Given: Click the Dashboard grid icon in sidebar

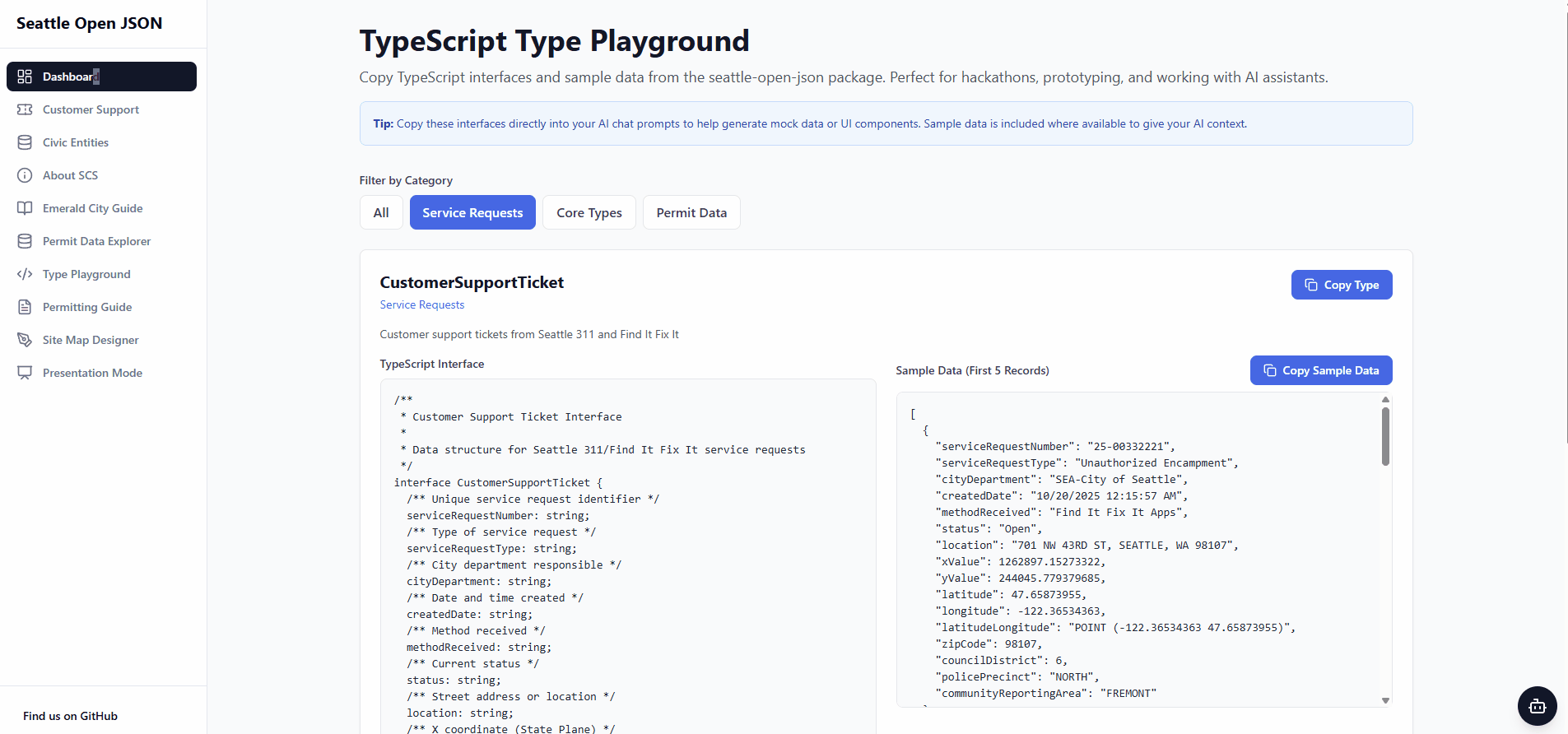Looking at the screenshot, I should (x=25, y=77).
